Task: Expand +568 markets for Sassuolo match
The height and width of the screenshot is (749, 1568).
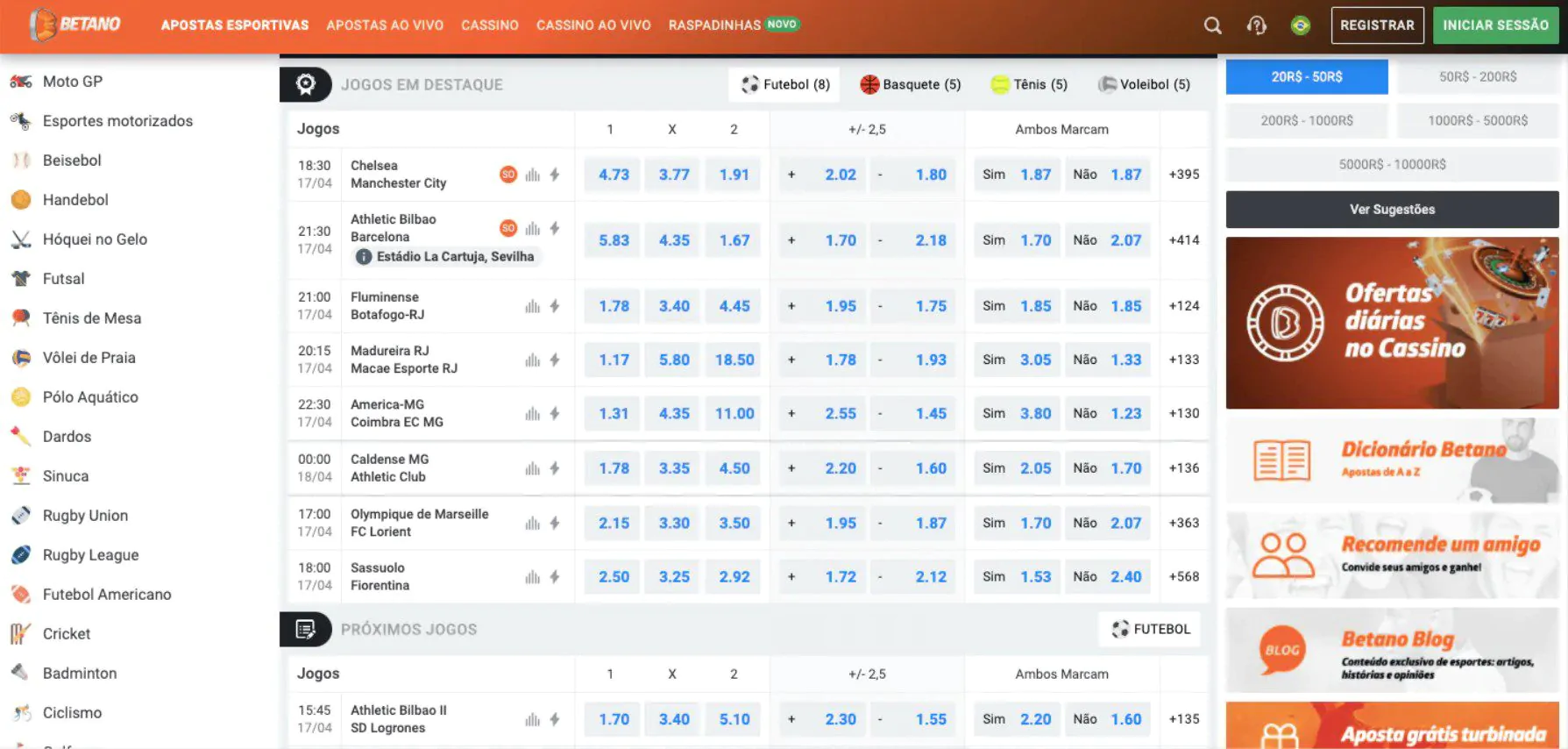Action: [x=1184, y=576]
